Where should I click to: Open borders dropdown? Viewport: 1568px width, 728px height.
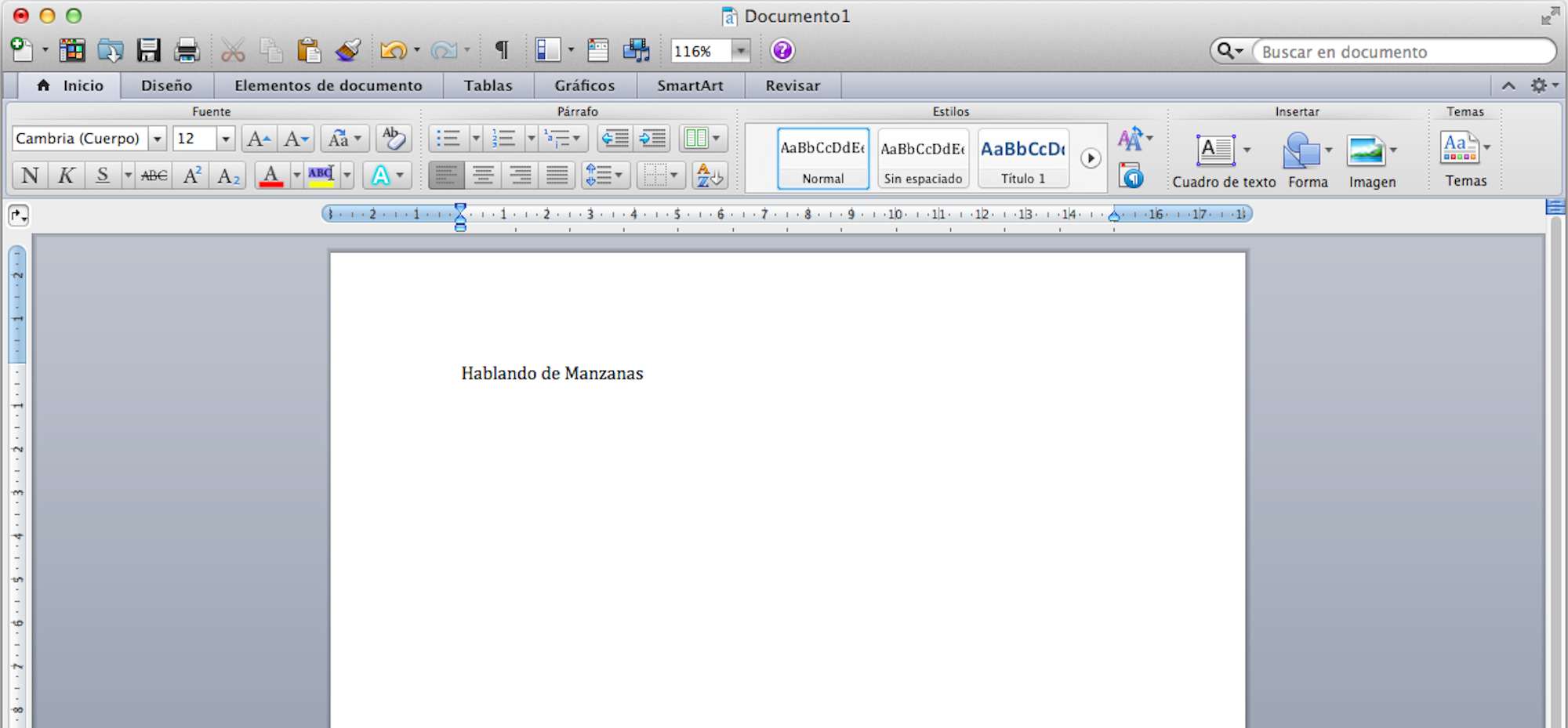[x=661, y=175]
